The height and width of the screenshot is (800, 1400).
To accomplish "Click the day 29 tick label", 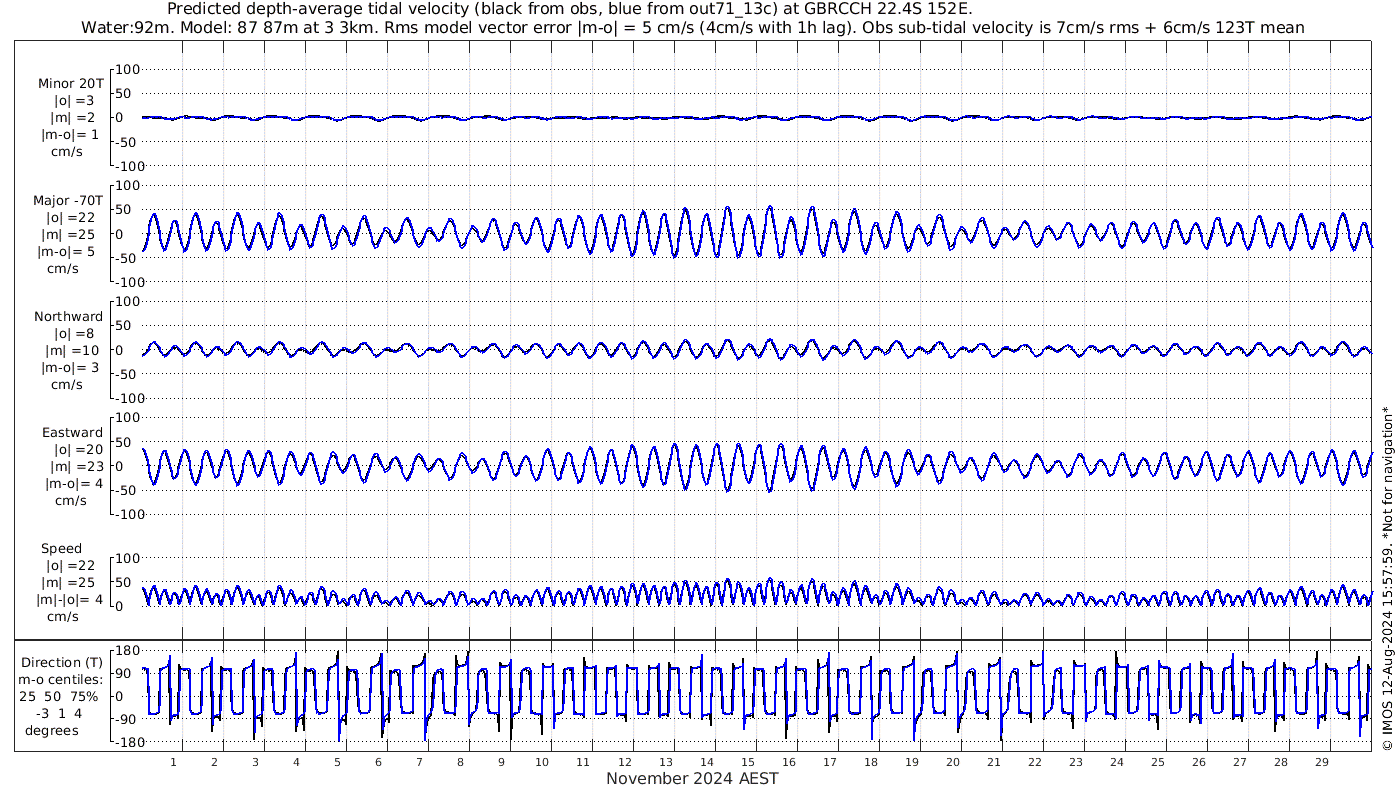I will tap(1321, 762).
